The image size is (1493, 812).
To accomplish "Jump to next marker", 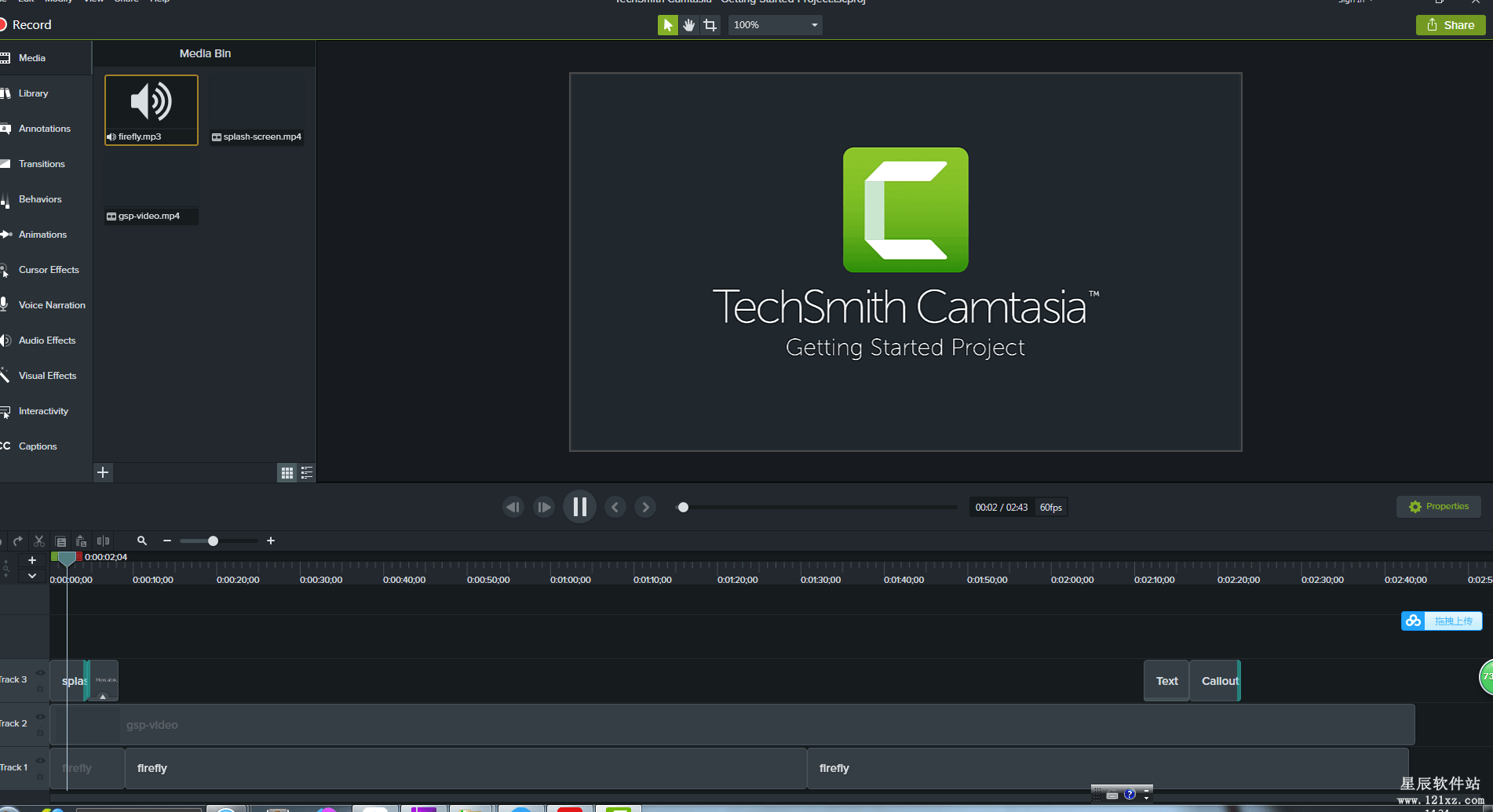I will click(645, 507).
